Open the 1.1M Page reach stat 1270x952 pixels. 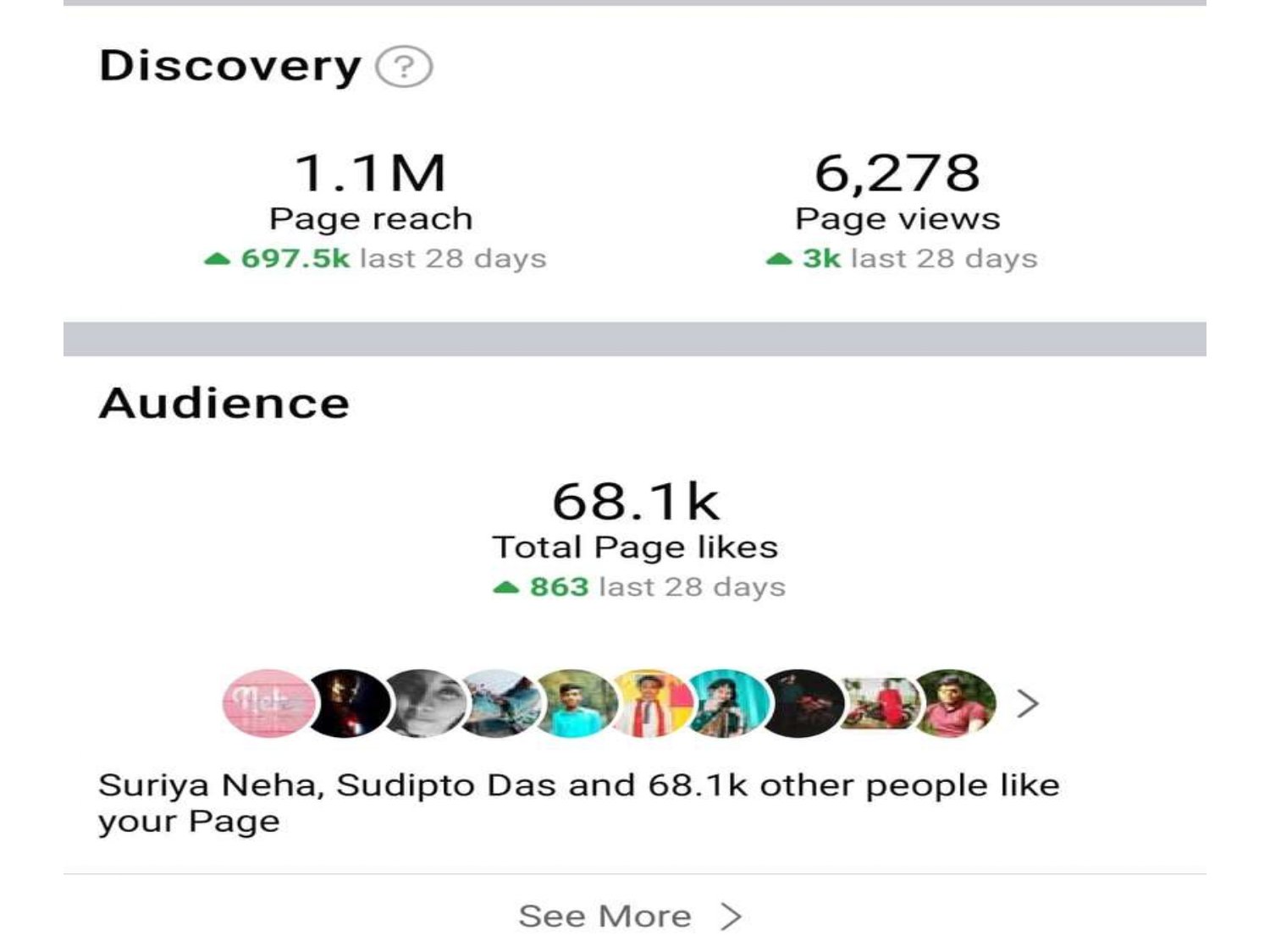(x=370, y=173)
